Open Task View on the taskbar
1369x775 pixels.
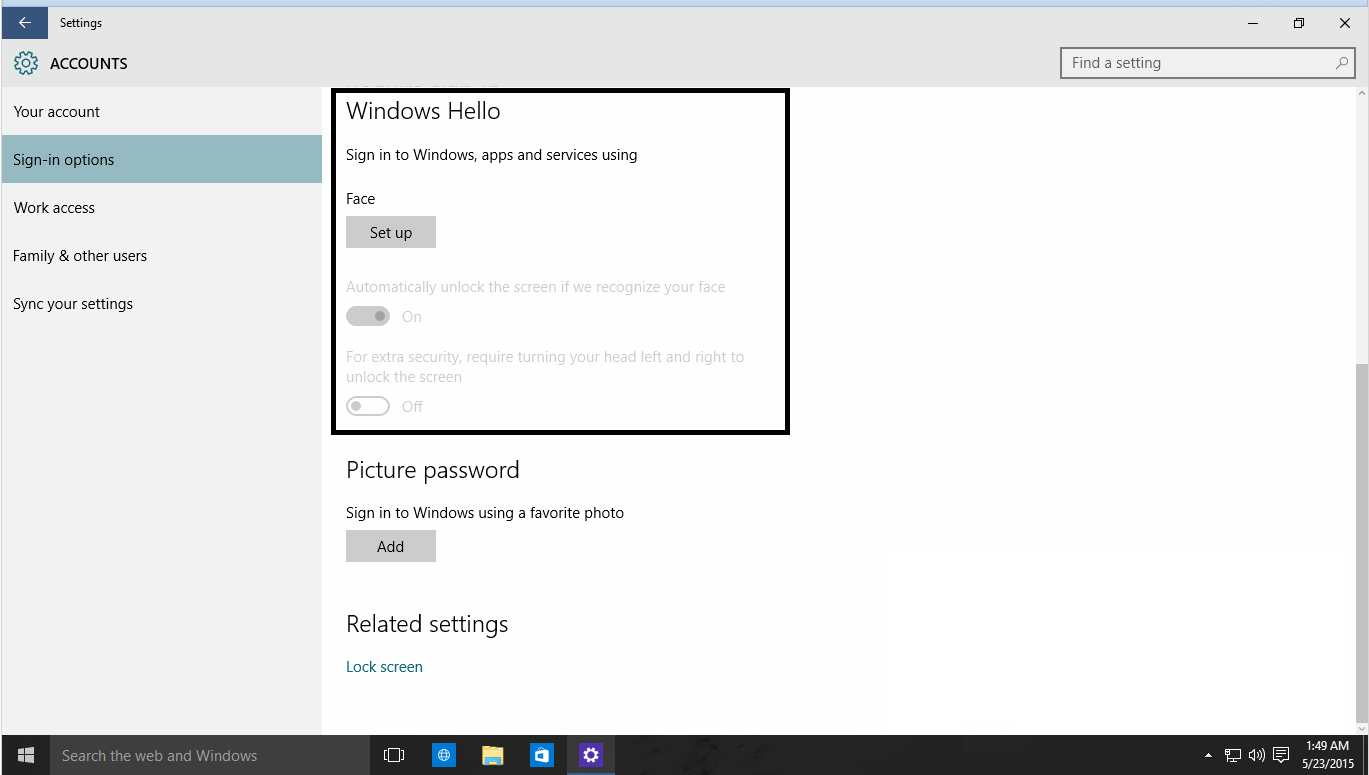[394, 755]
